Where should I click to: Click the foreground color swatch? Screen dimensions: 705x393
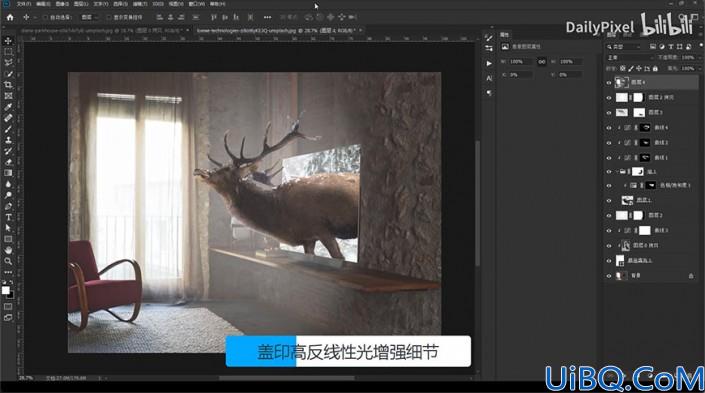(5, 290)
